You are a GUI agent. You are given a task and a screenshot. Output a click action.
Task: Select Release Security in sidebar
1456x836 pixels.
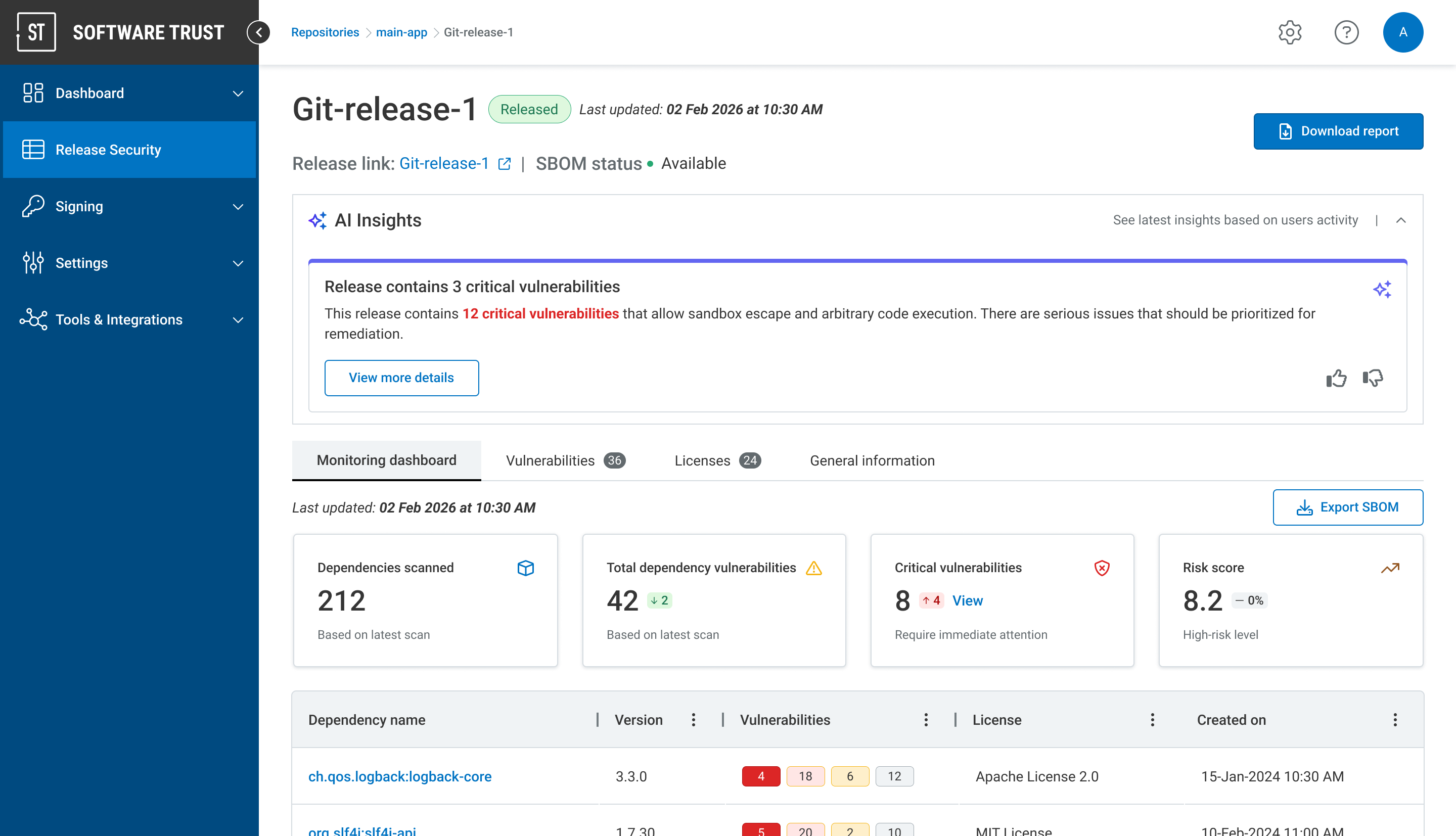129,149
